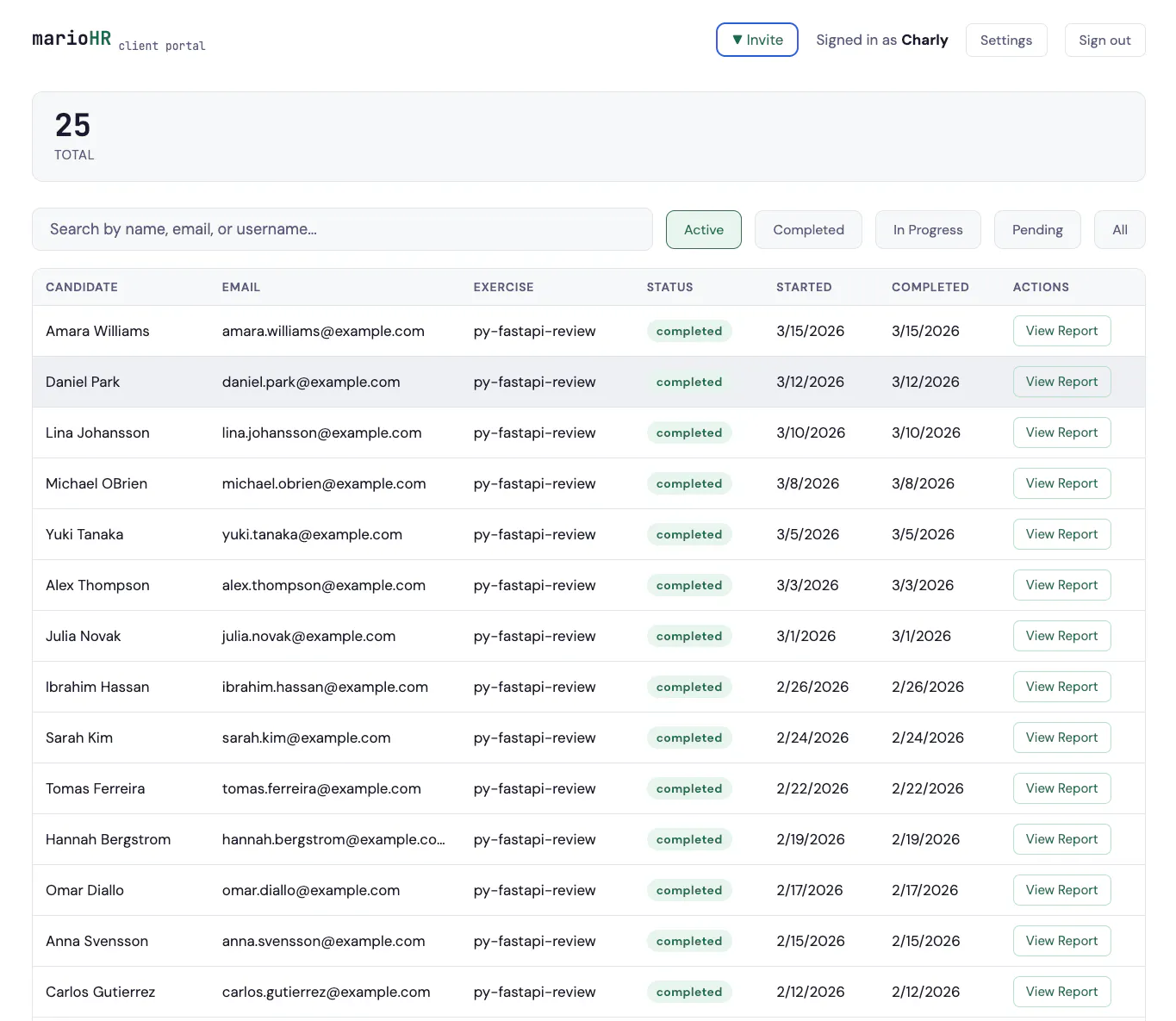View report for Ibrahim Hassan
This screenshot has height=1021, width=1176.
pos(1061,687)
